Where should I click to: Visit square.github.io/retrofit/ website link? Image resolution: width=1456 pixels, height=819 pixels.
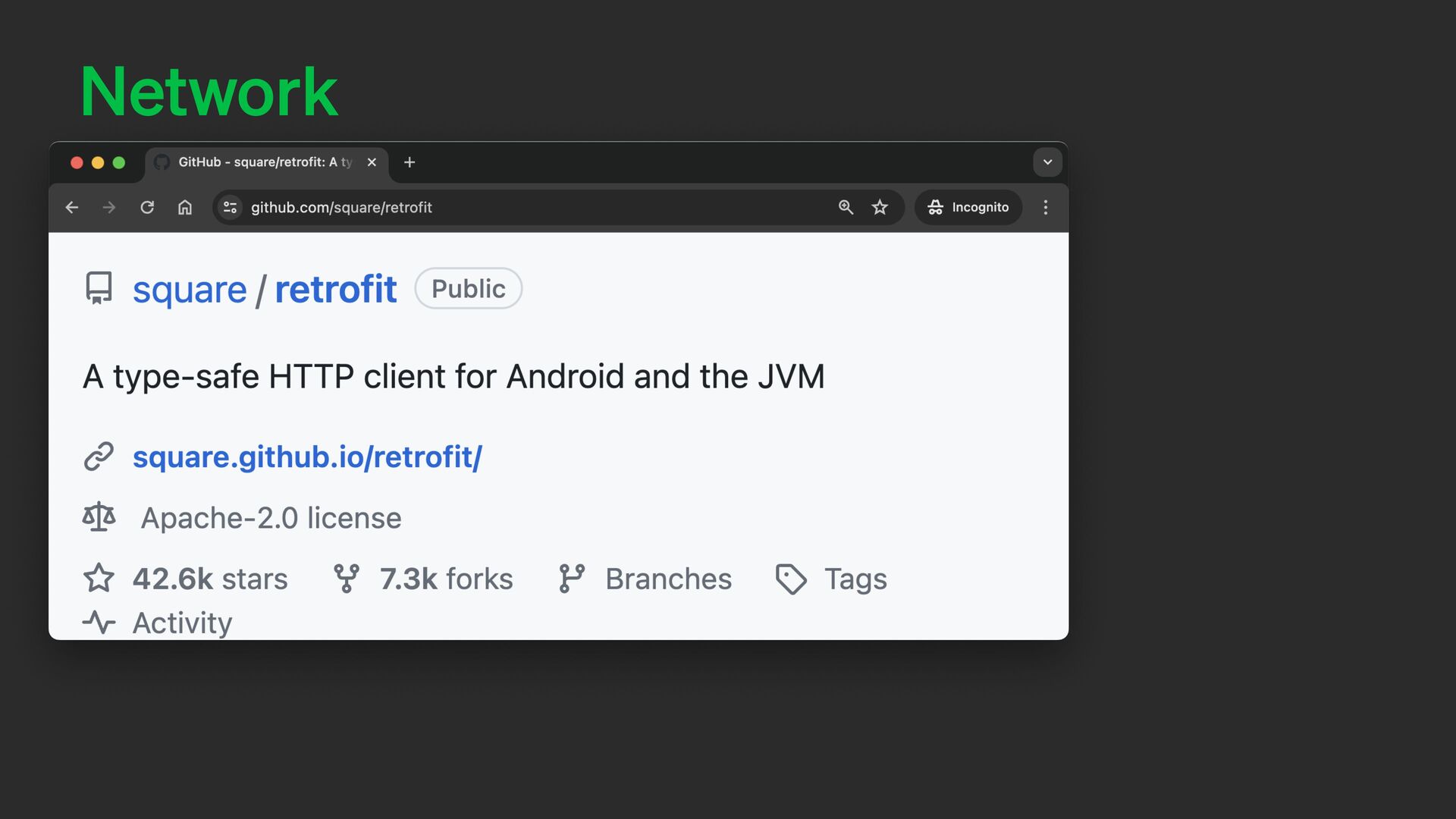(x=307, y=457)
